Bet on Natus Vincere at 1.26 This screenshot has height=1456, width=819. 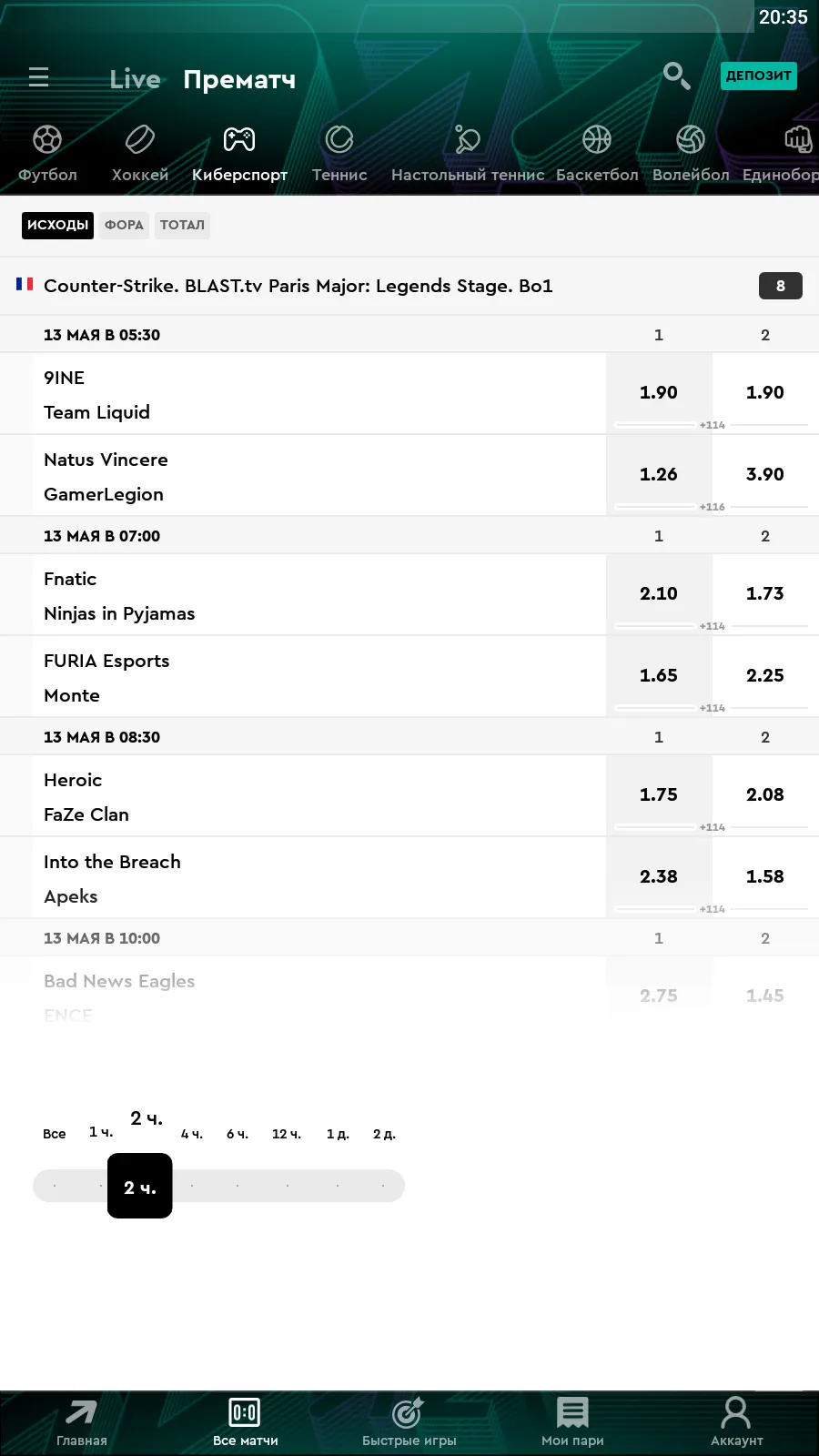(x=658, y=474)
